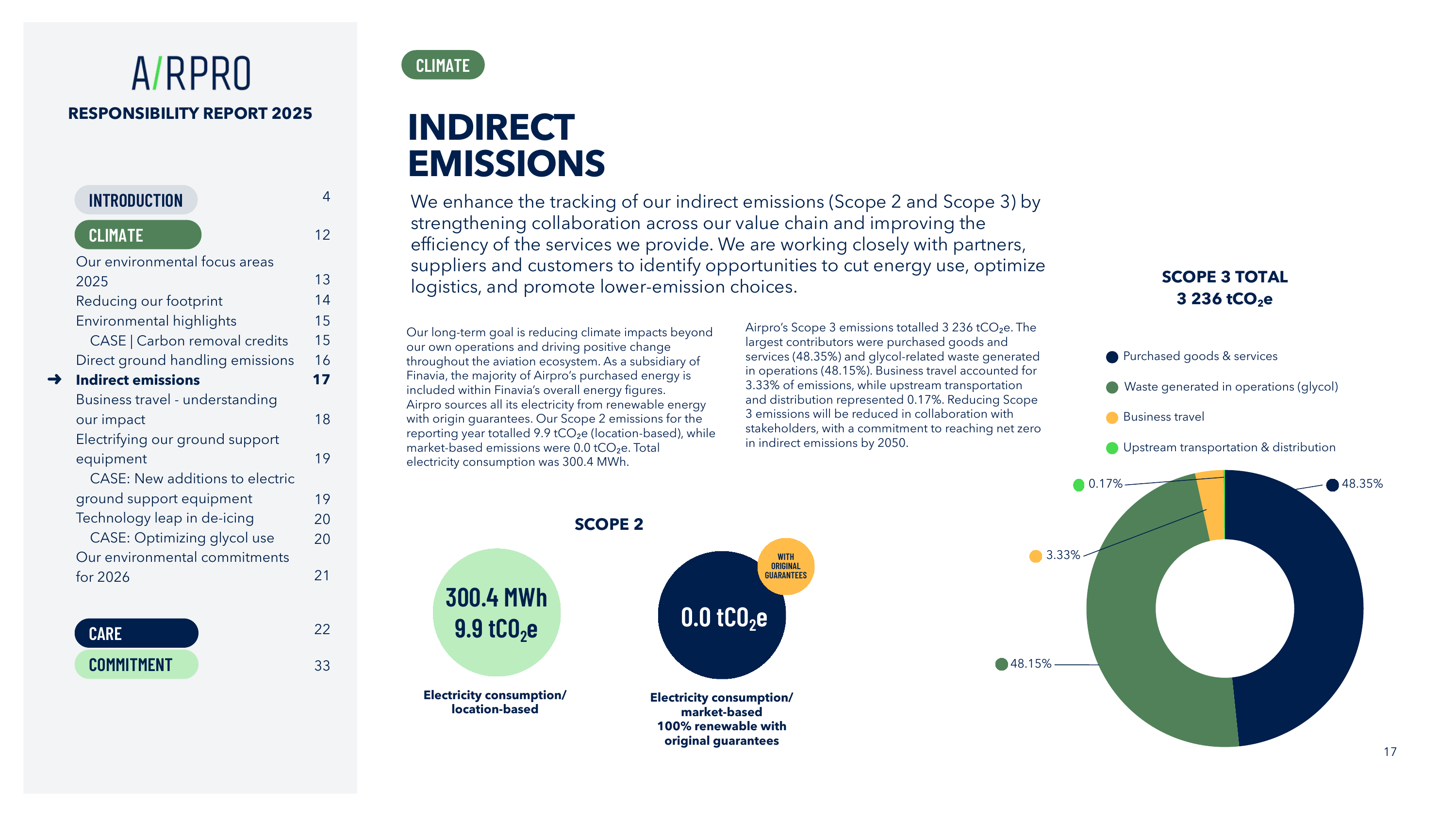Click paragraph starting Airpro's Scope 3 emissions
Image resolution: width=1456 pixels, height=819 pixels.
click(x=893, y=385)
